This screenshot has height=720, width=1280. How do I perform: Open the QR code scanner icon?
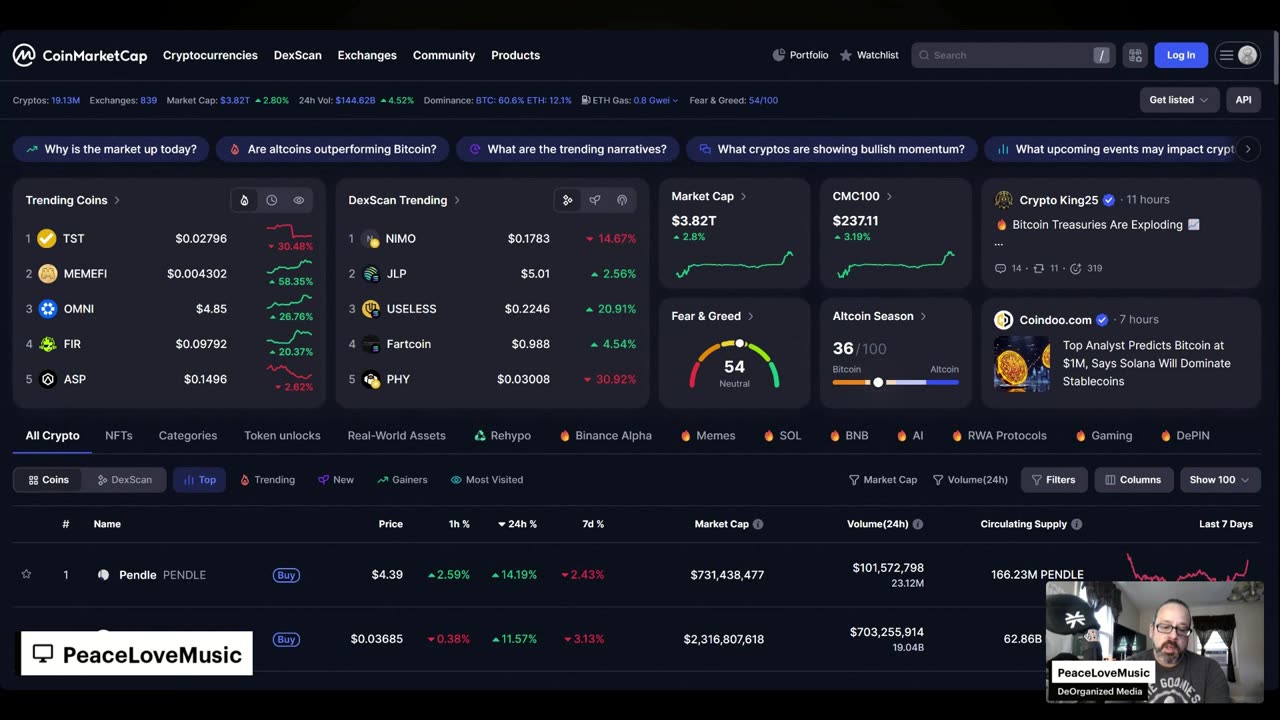pos(1135,55)
